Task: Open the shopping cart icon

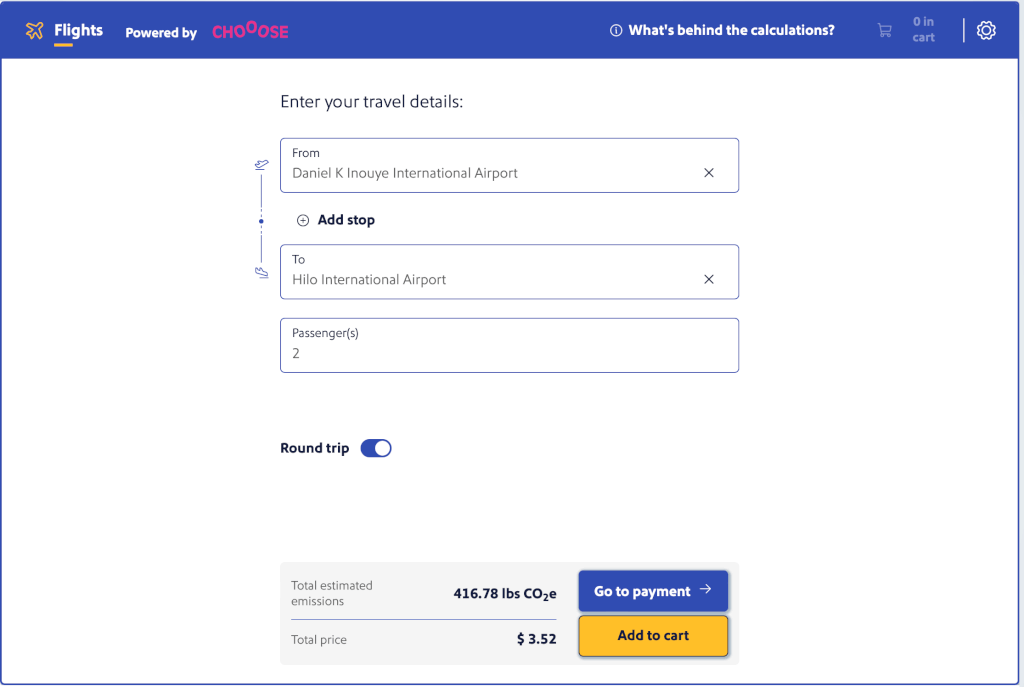Action: 884,30
